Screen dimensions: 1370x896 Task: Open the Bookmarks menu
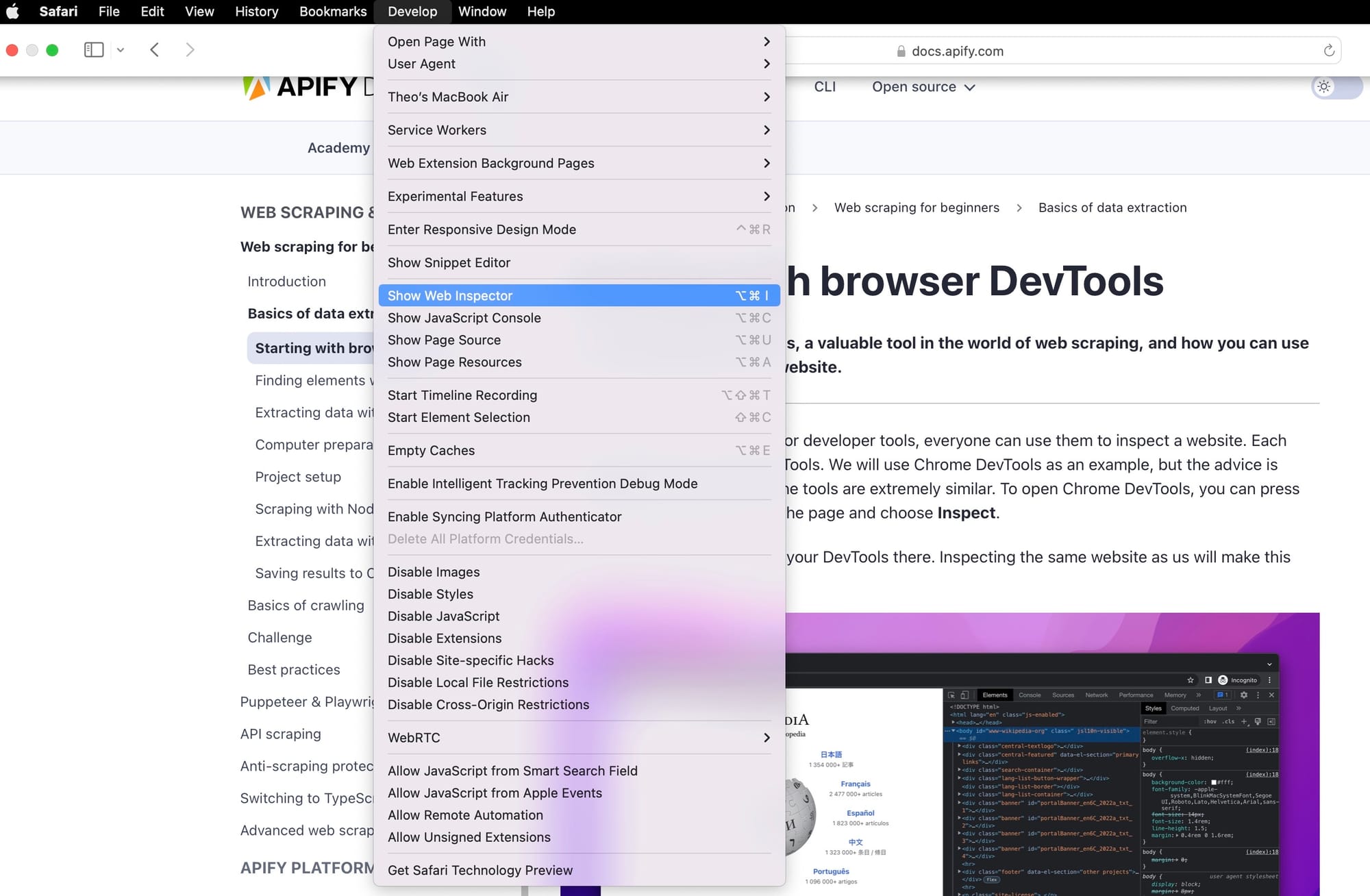pos(332,11)
